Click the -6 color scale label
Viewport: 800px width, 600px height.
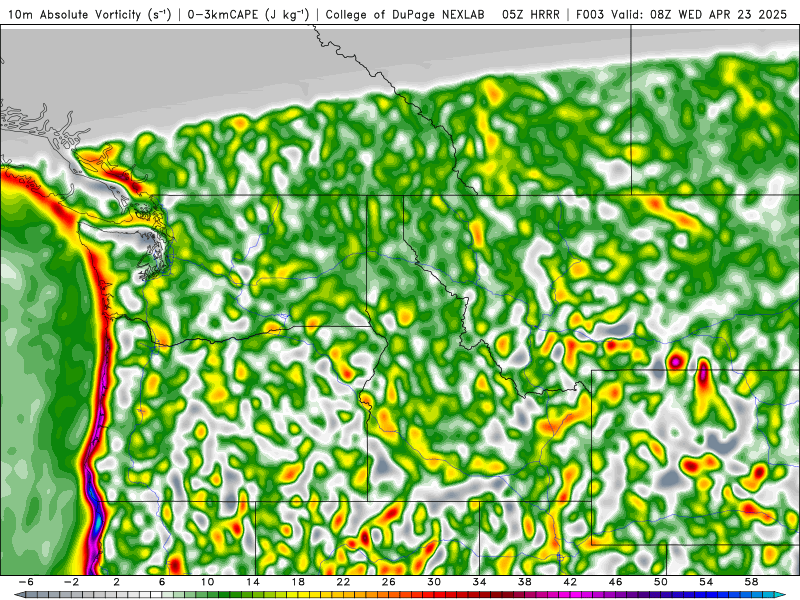tap(26, 582)
